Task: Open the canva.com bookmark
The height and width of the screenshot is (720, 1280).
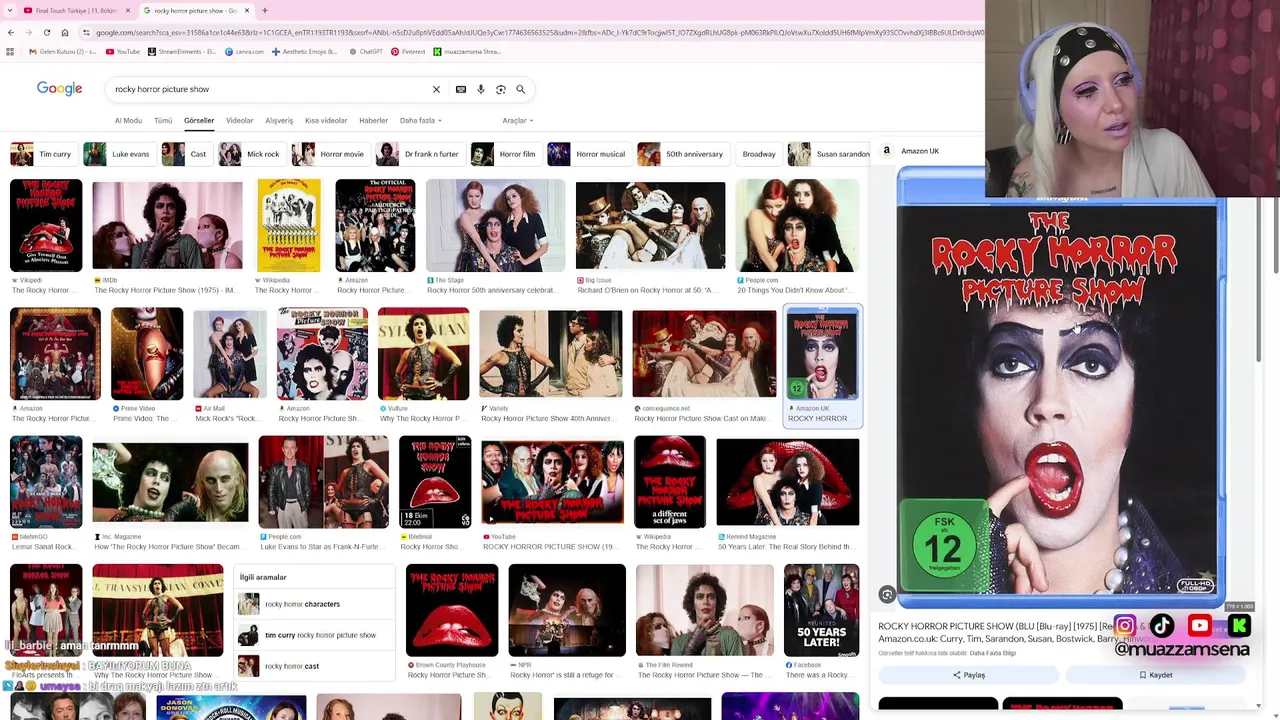Action: tap(245, 51)
